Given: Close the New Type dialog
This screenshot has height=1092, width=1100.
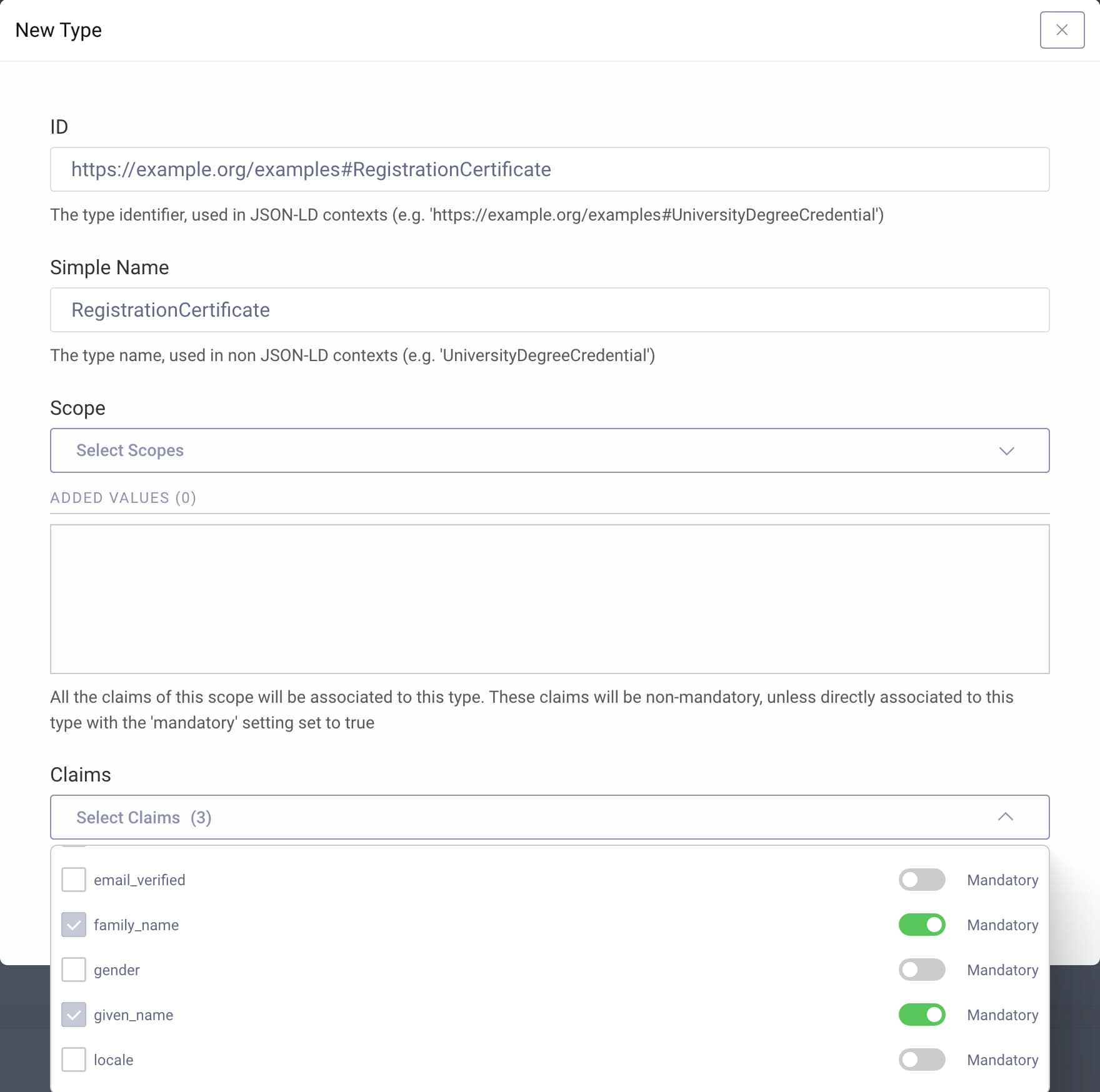Looking at the screenshot, I should coord(1062,30).
